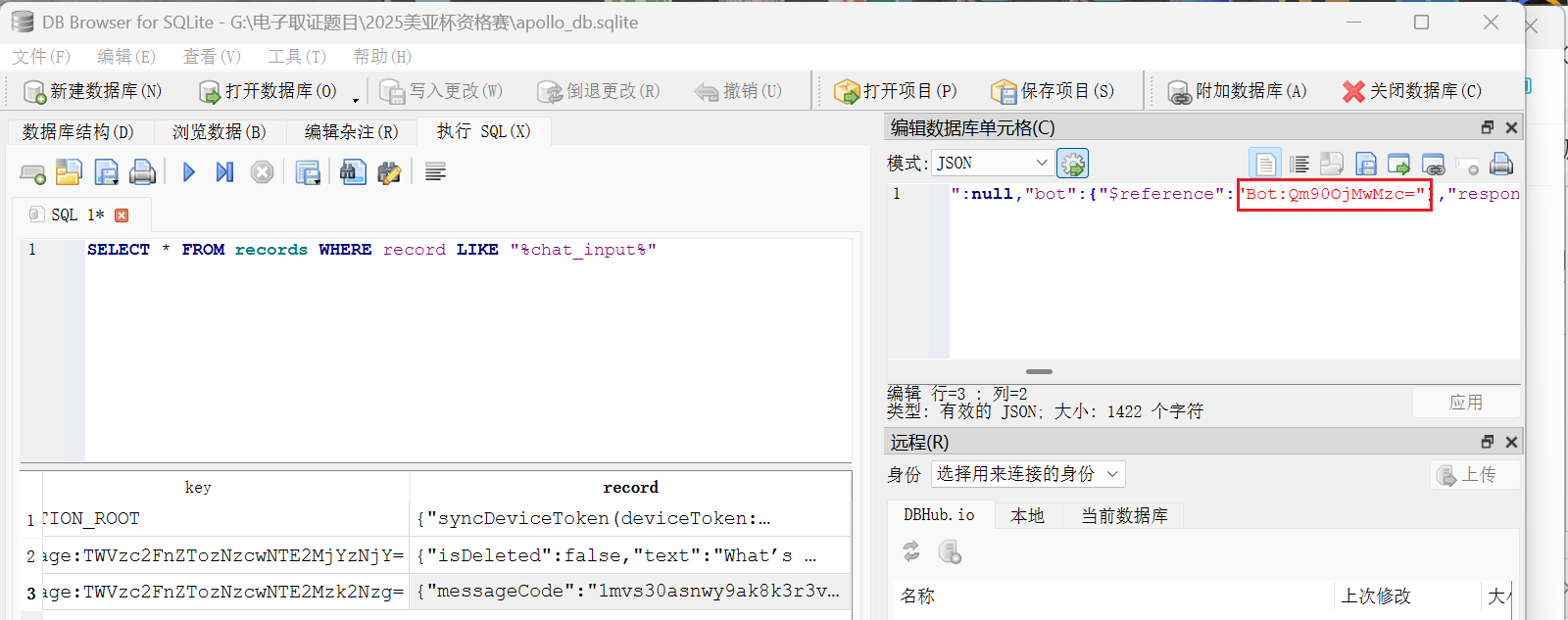This screenshot has height=620, width=1568.
Task: Click 打开数据库 (Open Database) button
Action: coord(268,91)
